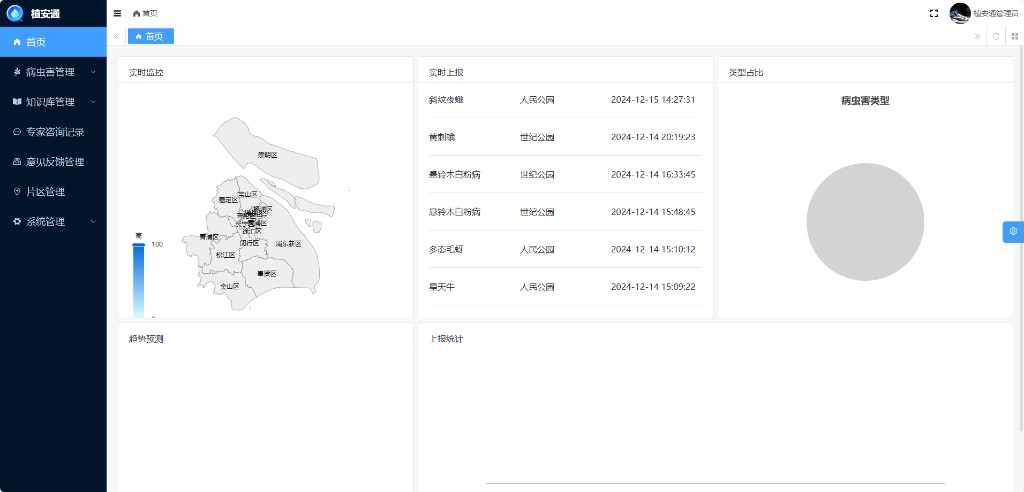Click 崇明区 on the Shanghai map
The height and width of the screenshot is (492, 1024).
click(267, 155)
